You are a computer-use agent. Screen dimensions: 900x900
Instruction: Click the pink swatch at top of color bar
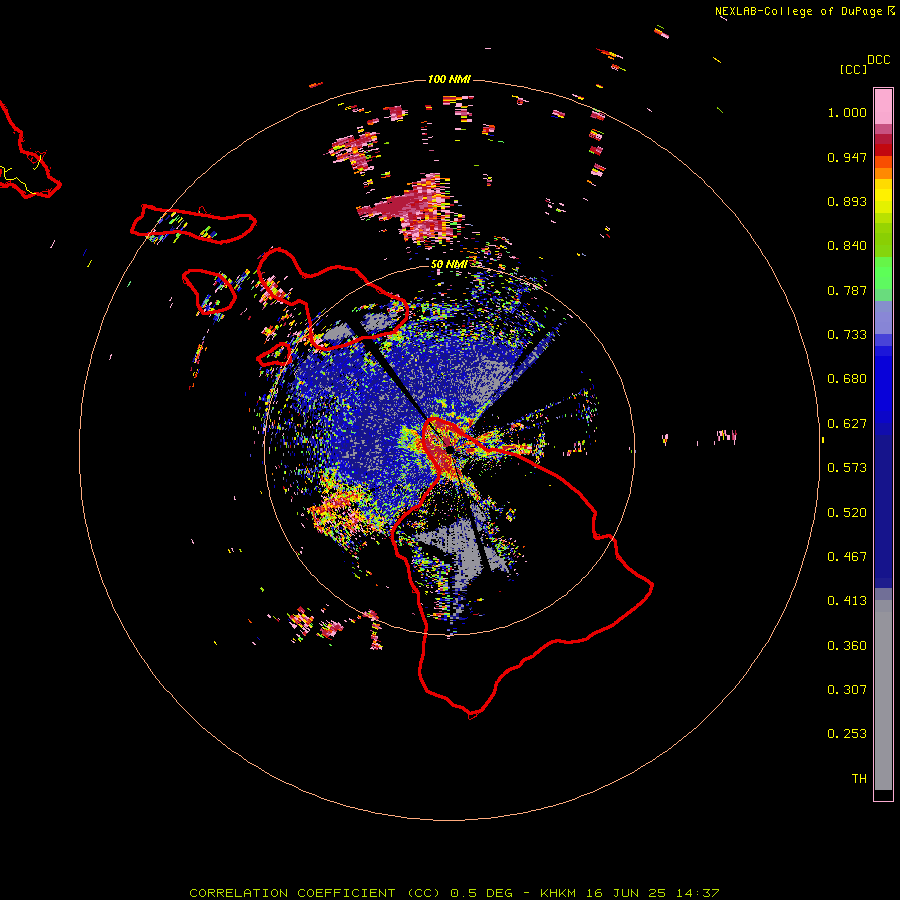click(x=883, y=106)
